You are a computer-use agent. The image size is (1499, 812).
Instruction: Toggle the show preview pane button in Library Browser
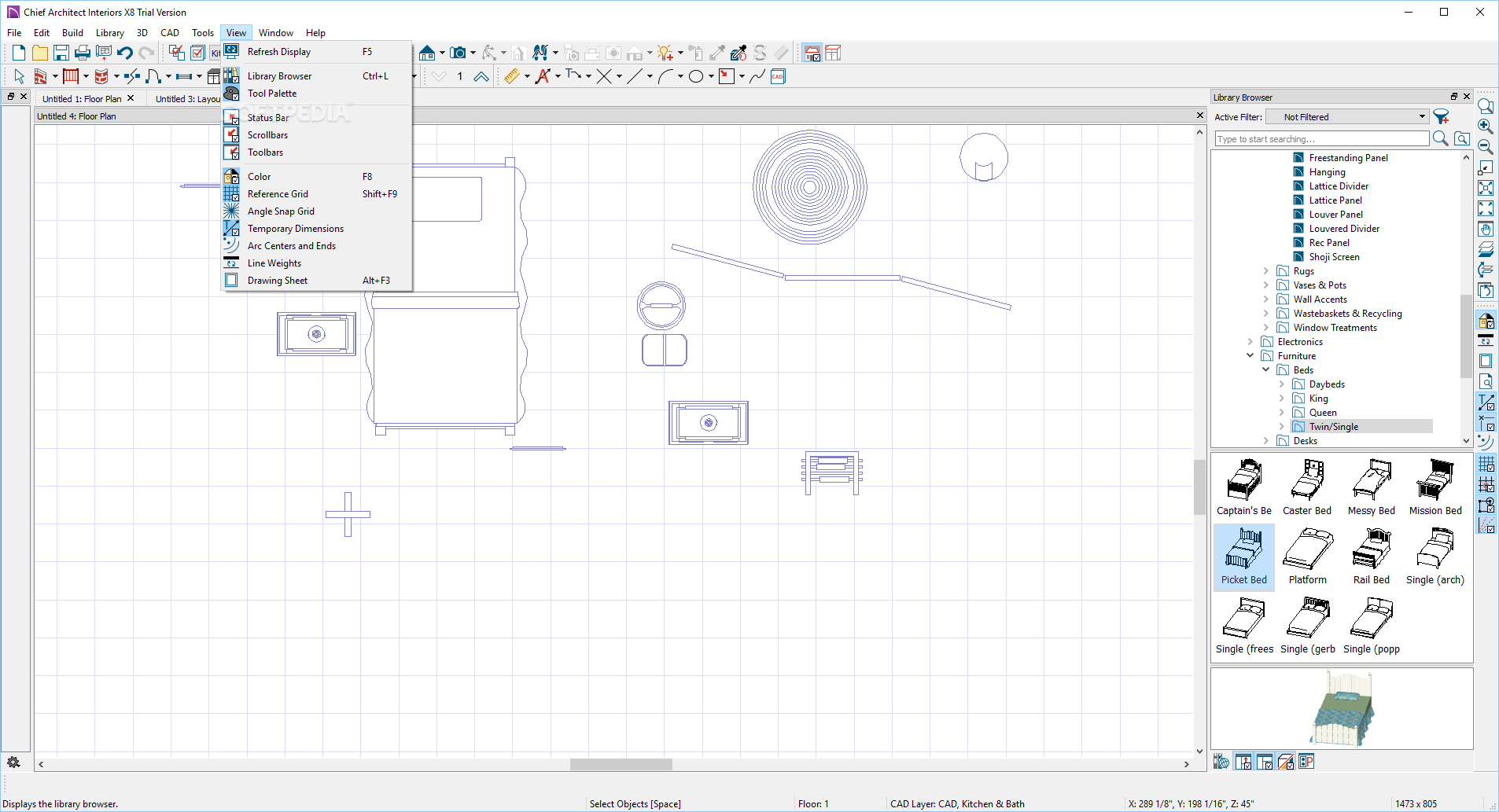coord(1264,762)
